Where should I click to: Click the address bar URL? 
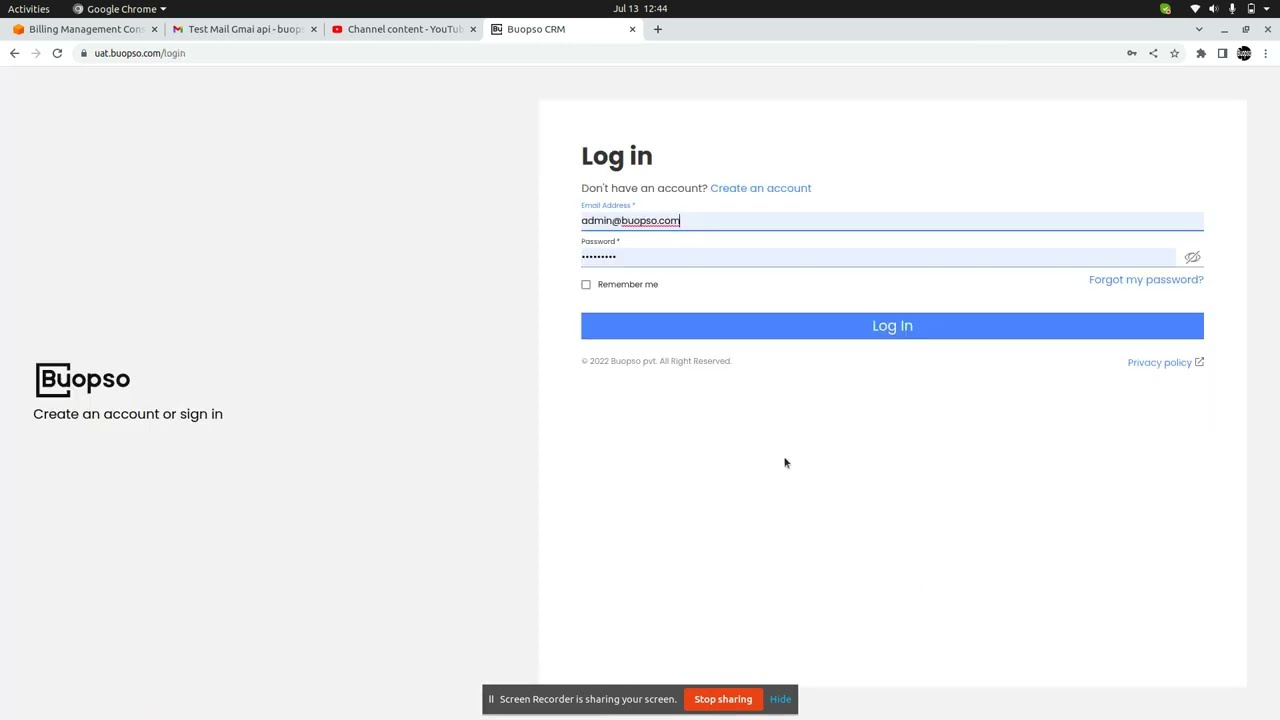(140, 53)
